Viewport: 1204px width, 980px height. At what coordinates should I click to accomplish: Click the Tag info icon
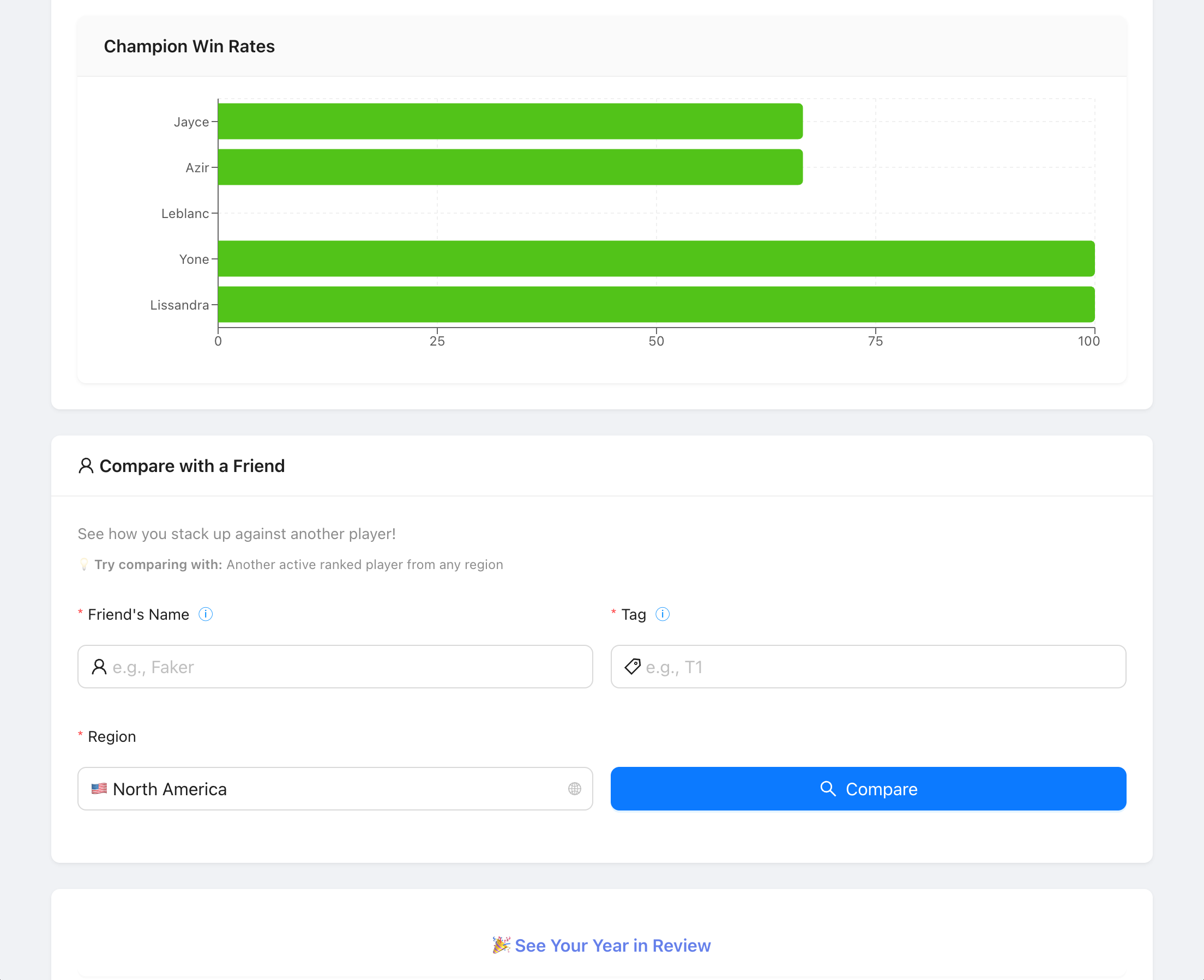pos(663,614)
